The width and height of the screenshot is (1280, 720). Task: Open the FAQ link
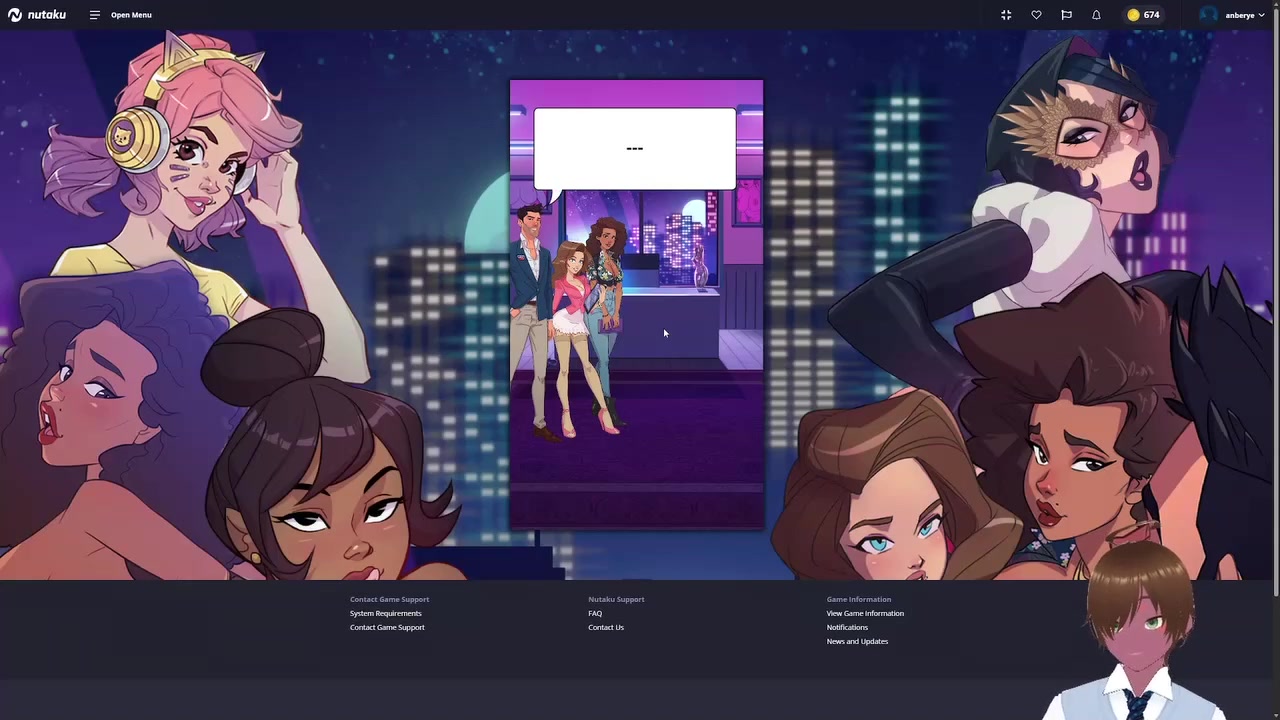[595, 613]
